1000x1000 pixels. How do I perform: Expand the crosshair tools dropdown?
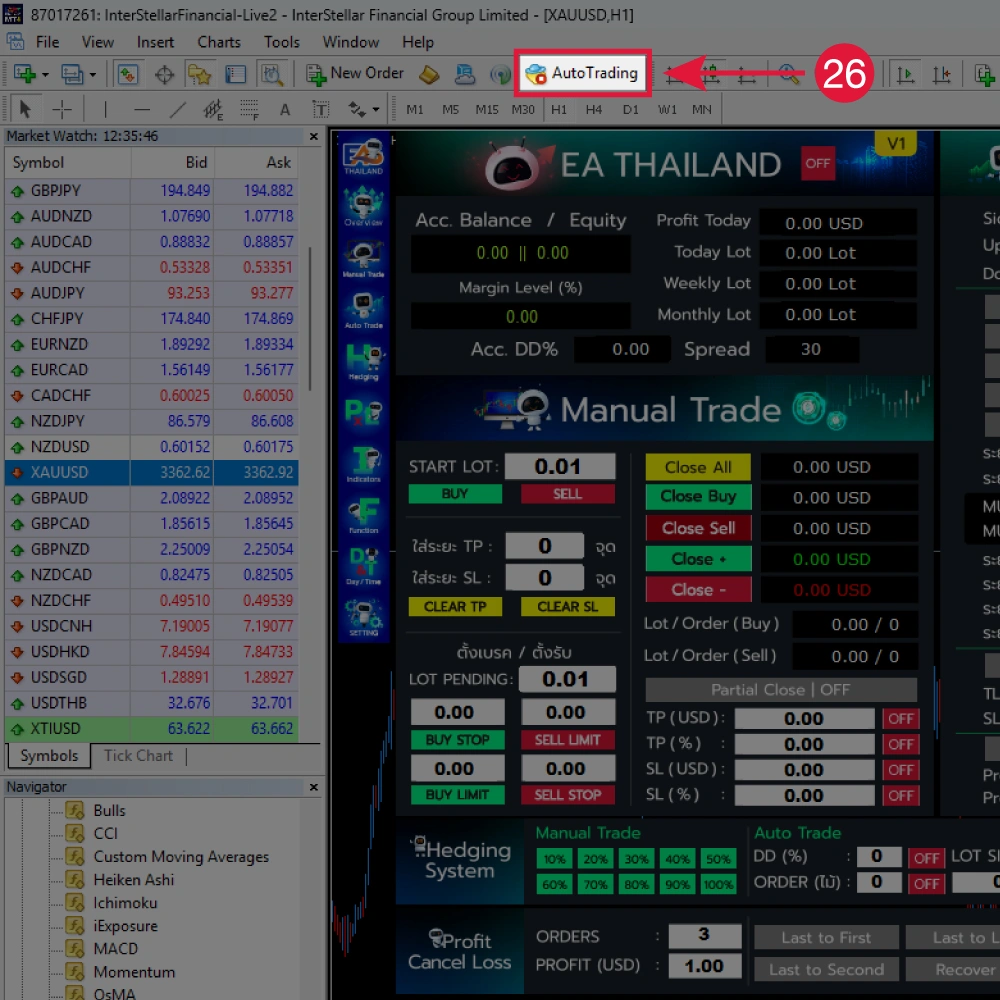pos(376,108)
